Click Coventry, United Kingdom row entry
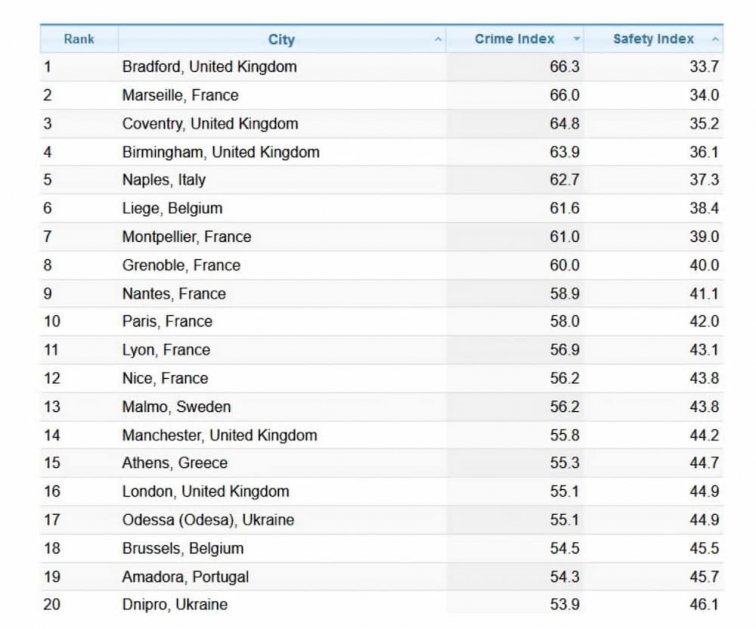Screen dimensions: 756x629 tap(210, 124)
